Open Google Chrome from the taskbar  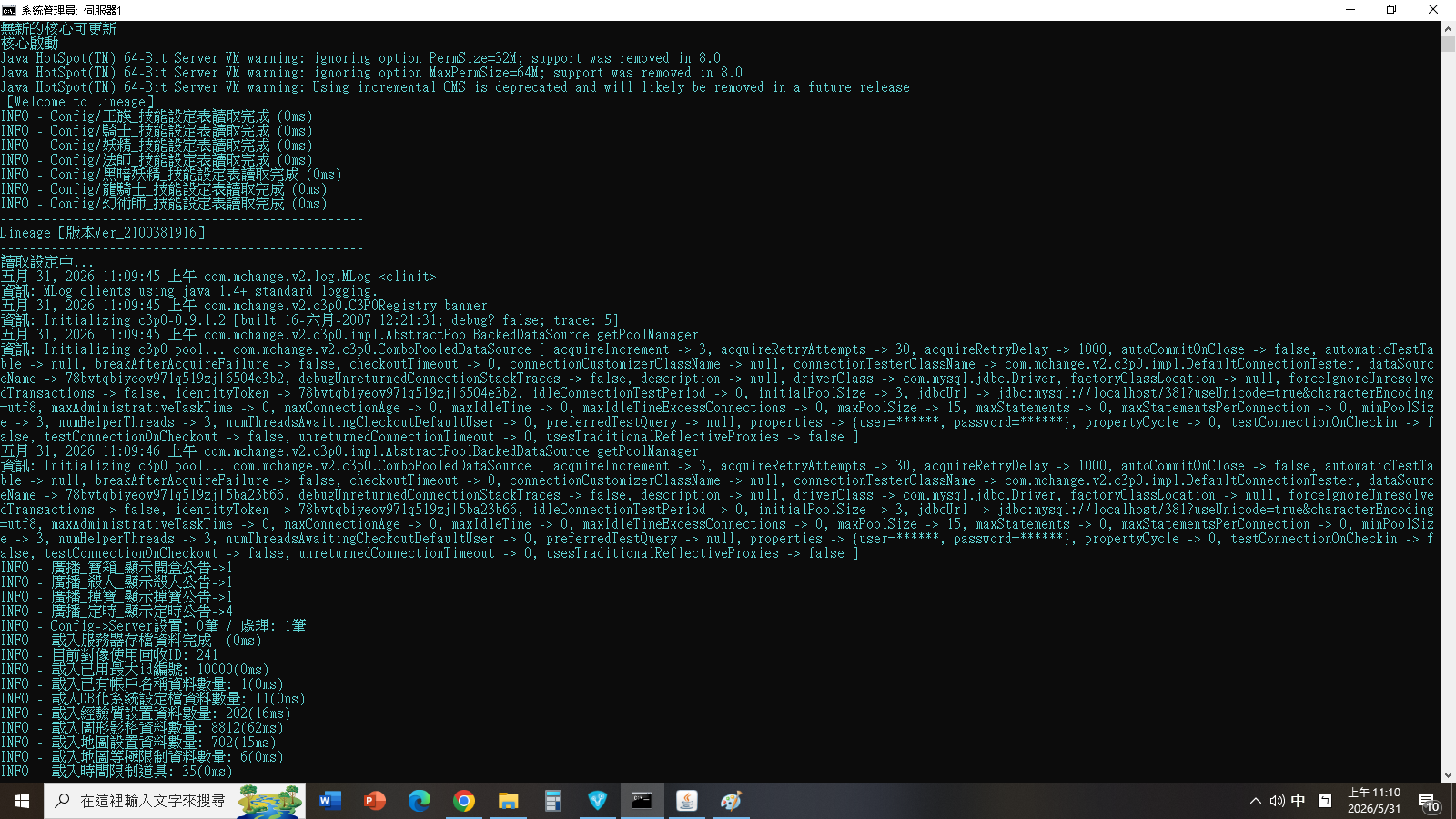(464, 801)
